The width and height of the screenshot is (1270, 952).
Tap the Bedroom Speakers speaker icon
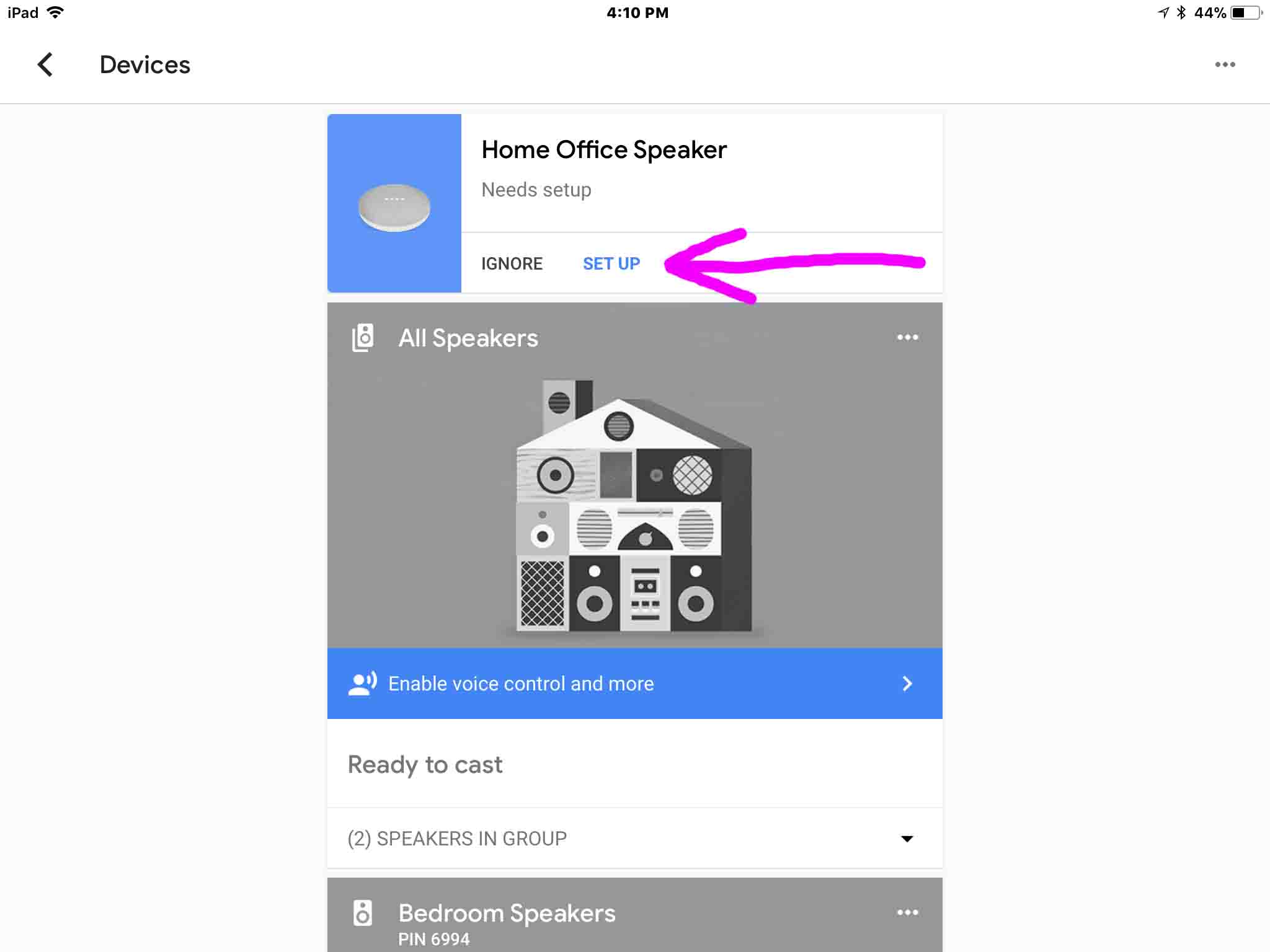pyautogui.click(x=363, y=913)
